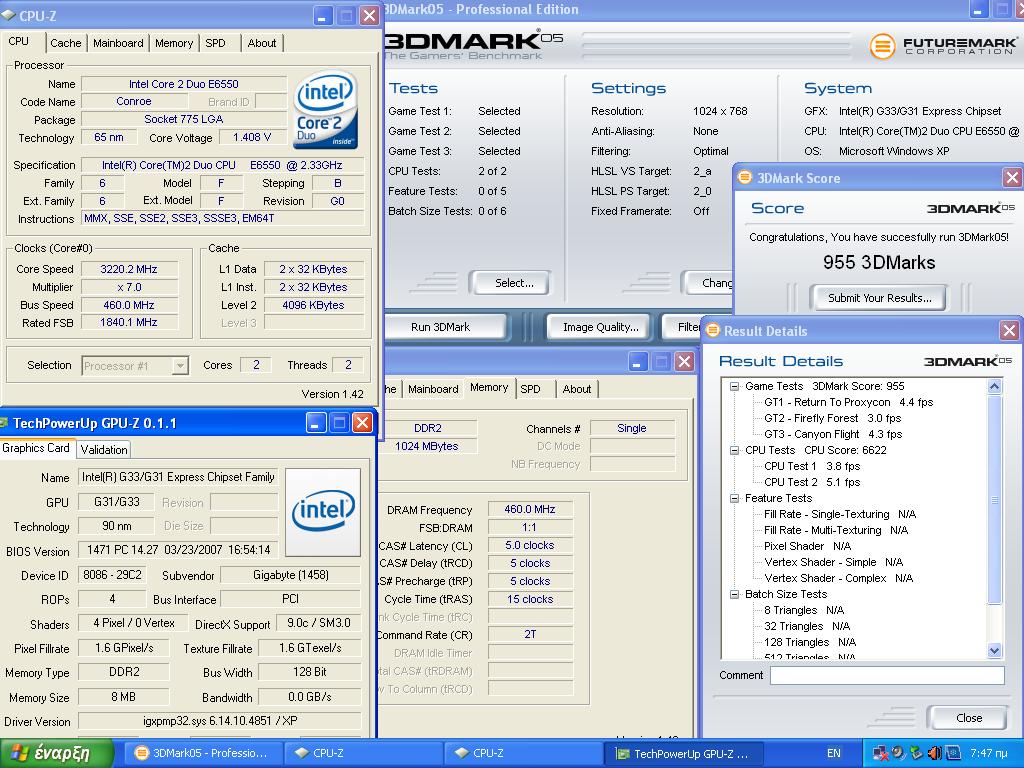Switch to TechPowerUp GPU-Z taskbar button
This screenshot has width=1024, height=768.
pos(684,754)
